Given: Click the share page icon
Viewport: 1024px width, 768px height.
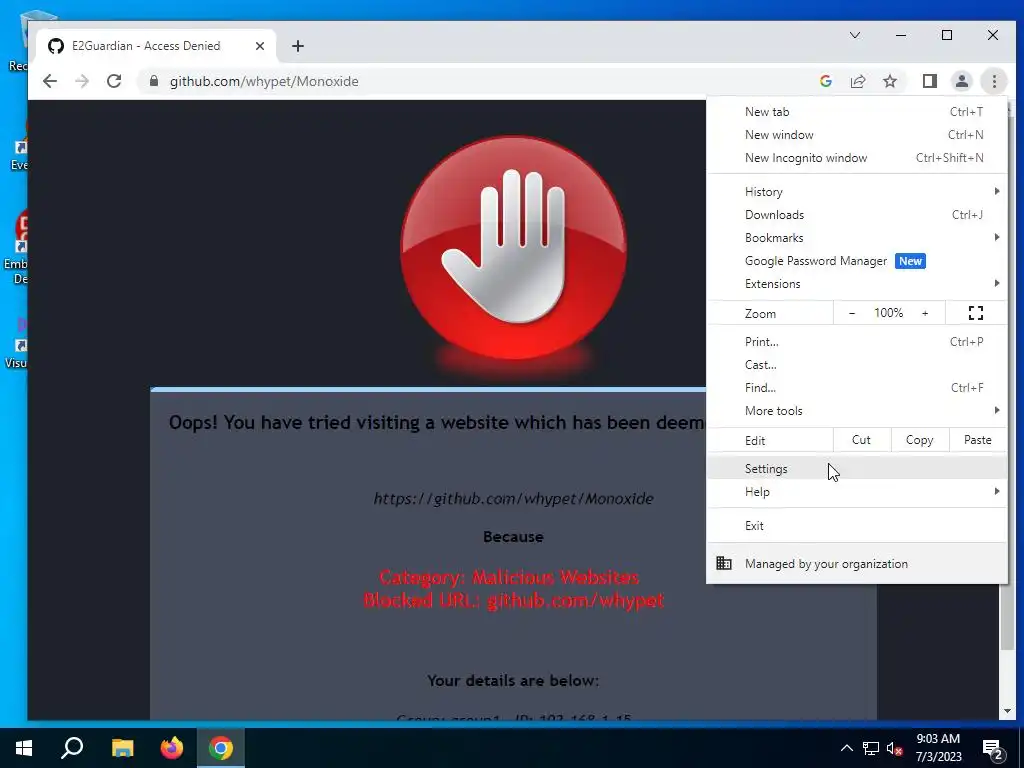Looking at the screenshot, I should click(x=857, y=81).
